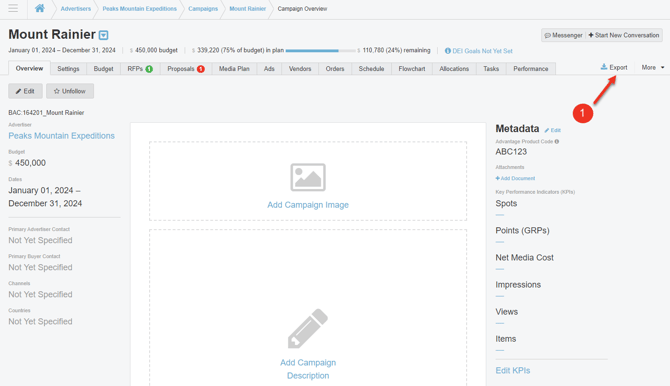
Task: Open the Orders tab
Action: [335, 69]
